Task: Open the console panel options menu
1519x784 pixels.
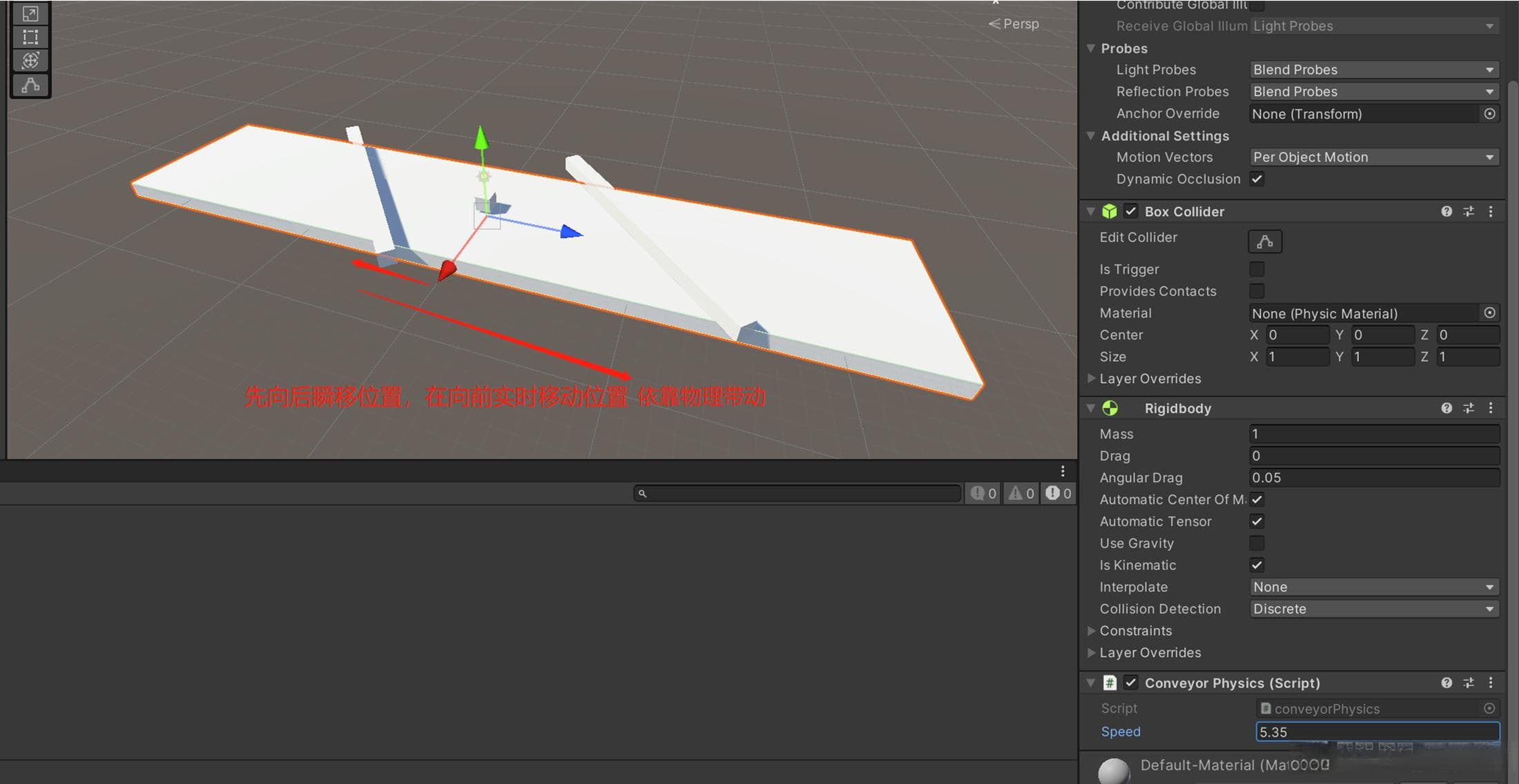Action: coord(1063,471)
